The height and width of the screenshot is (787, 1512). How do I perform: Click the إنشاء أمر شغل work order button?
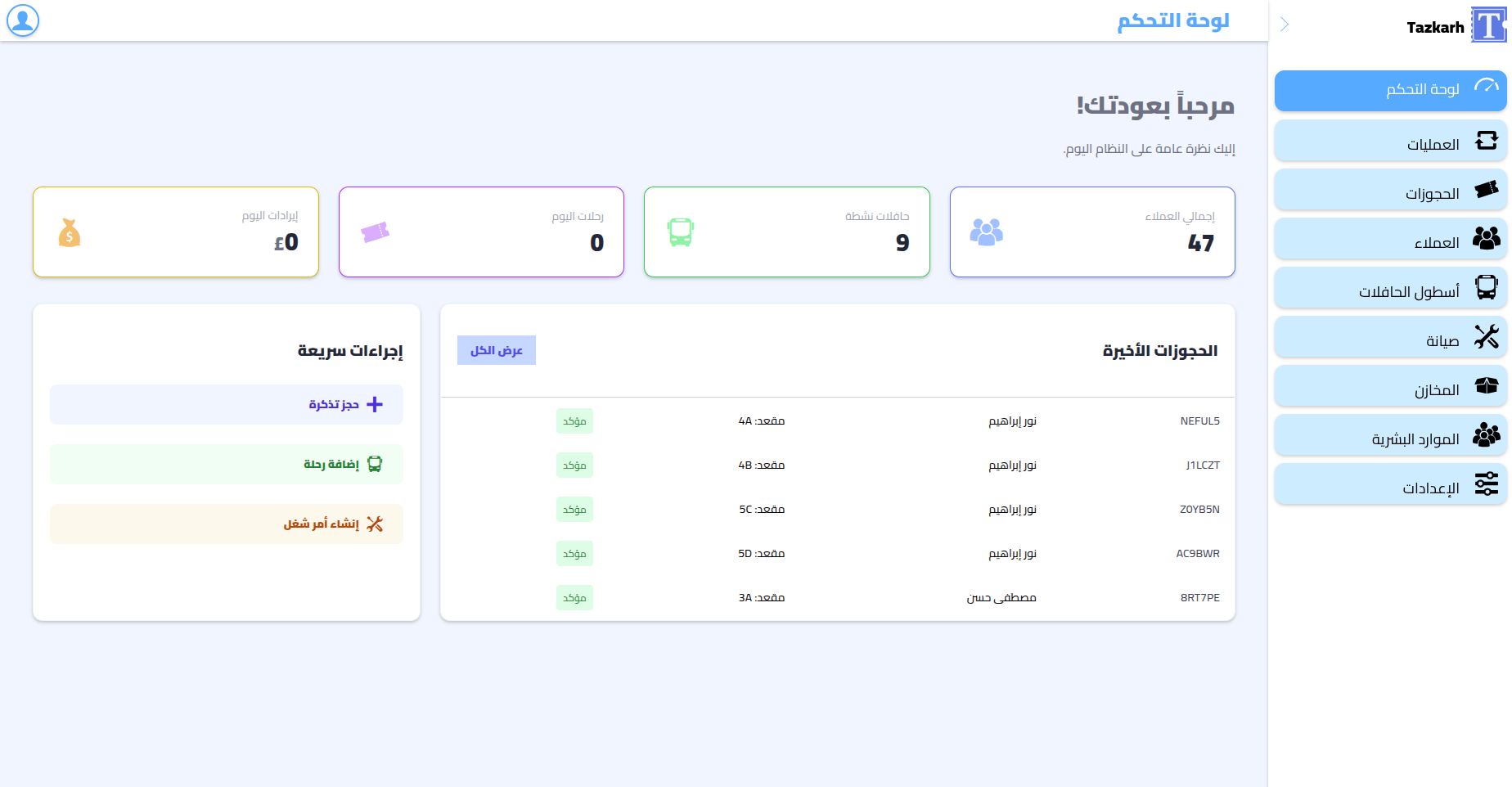[x=227, y=524]
